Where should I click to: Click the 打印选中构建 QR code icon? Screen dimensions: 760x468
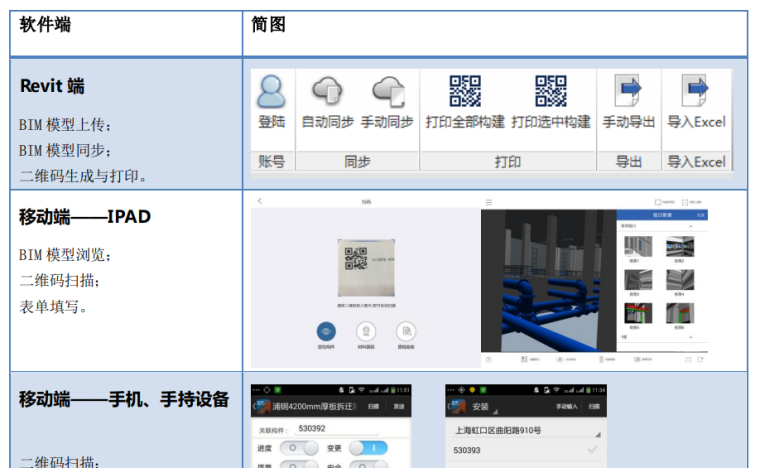pyautogui.click(x=551, y=91)
